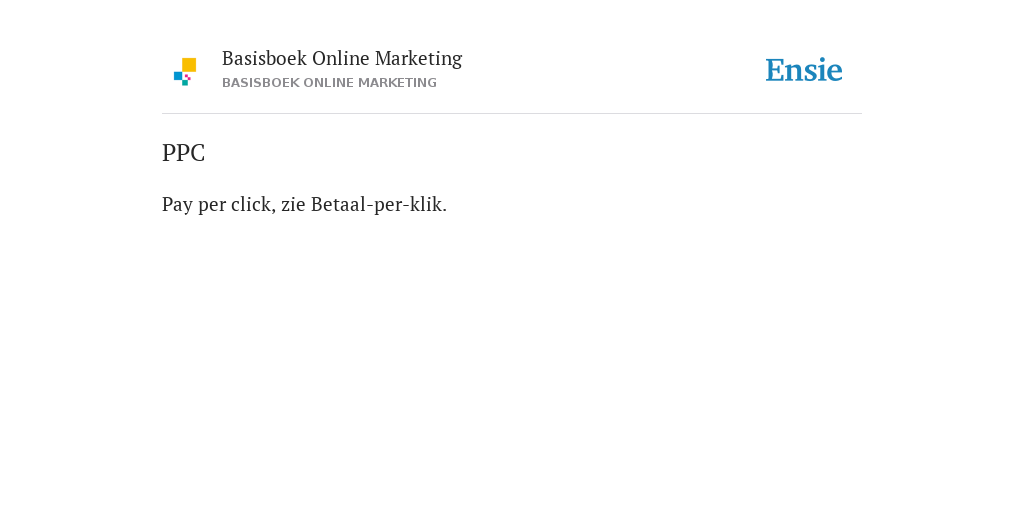1024x512 pixels.
Task: Click the horizontal divider below the header
Action: [x=512, y=114]
